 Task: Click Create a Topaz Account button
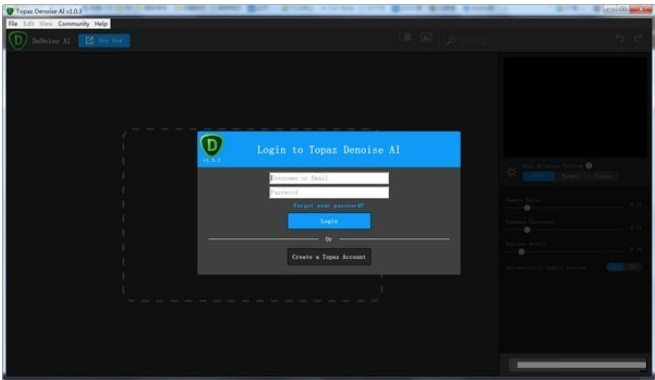click(x=329, y=257)
